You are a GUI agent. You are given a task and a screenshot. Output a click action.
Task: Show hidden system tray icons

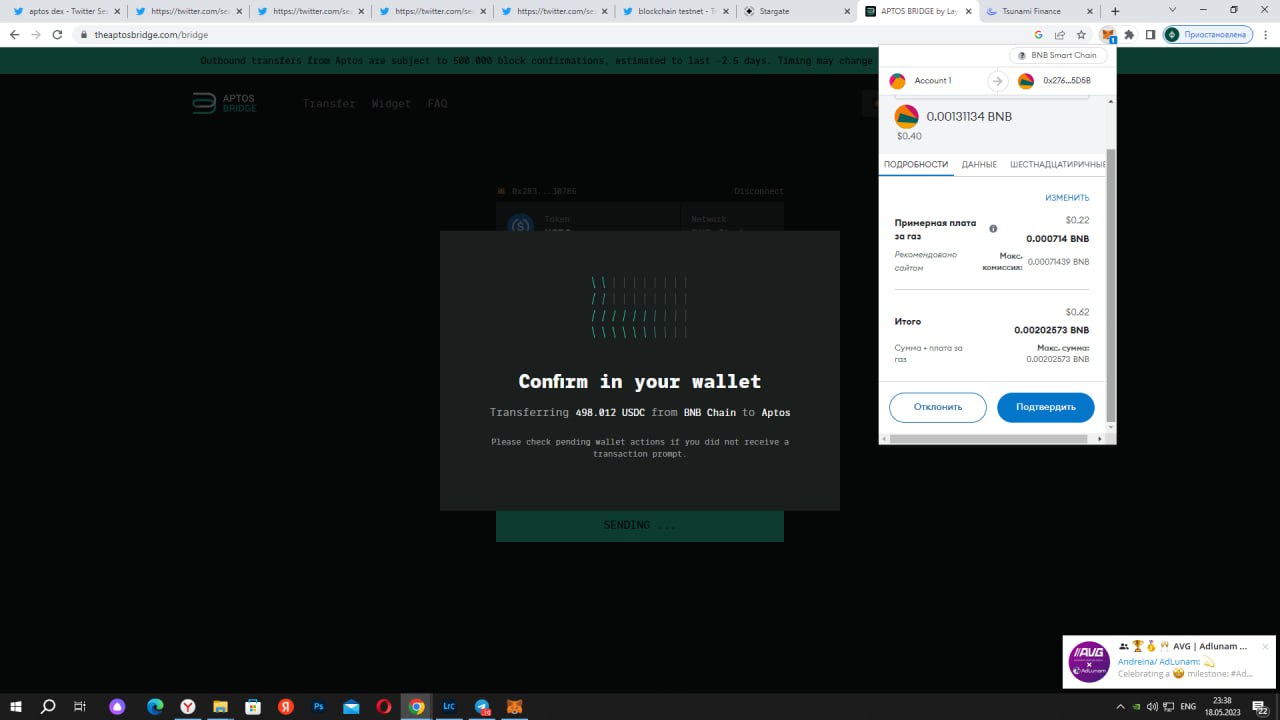click(x=1122, y=706)
